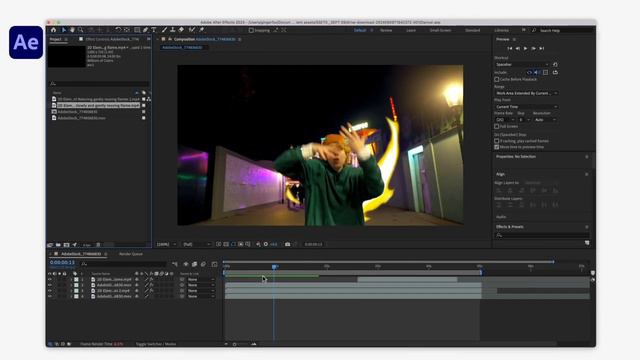Uncheck Move time to preview time
Viewport: 640px width, 360px height.
(x=497, y=147)
